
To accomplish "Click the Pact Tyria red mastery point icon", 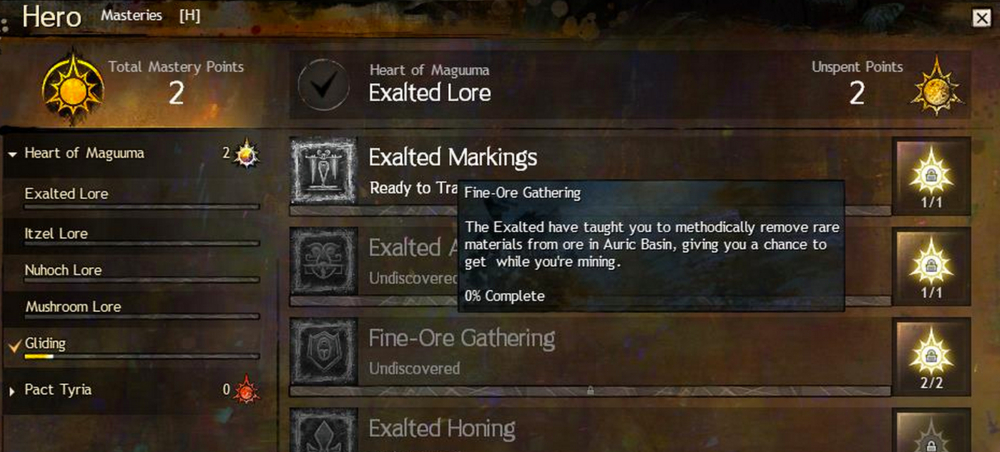I will point(246,390).
